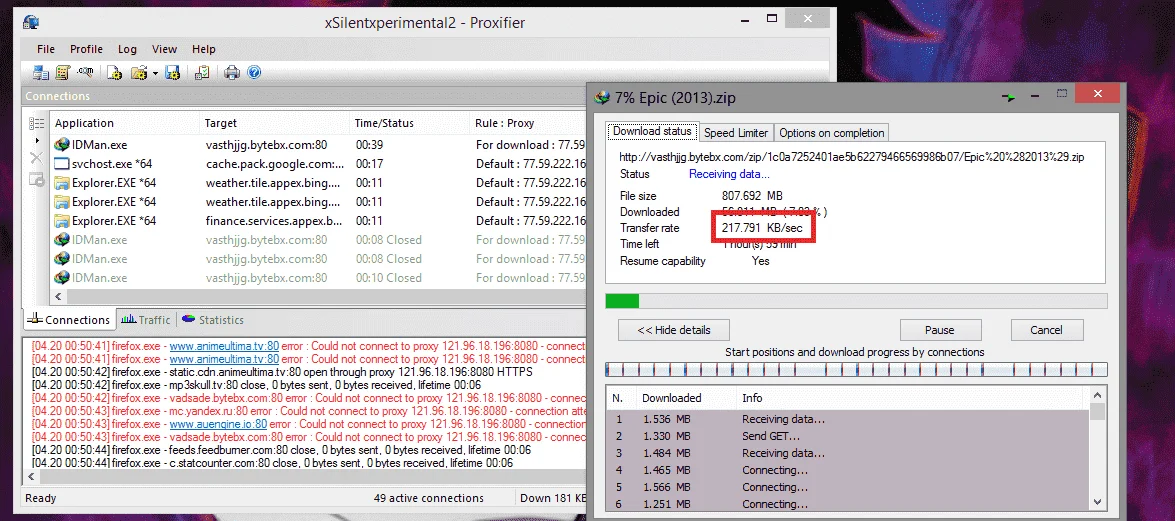Click the Downloaded column header in IDM list

pos(685,398)
